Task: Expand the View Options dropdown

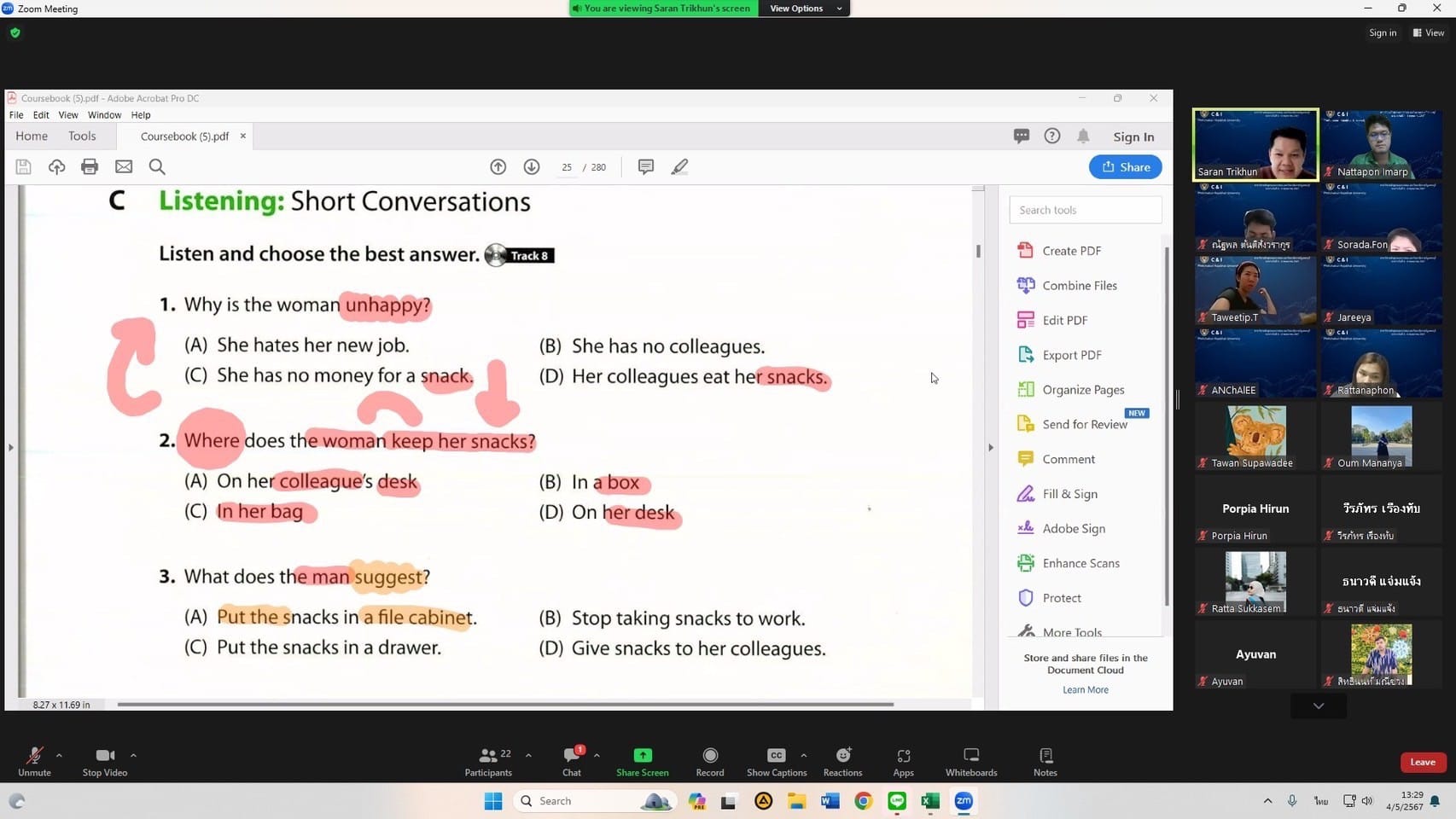Action: 803,9
